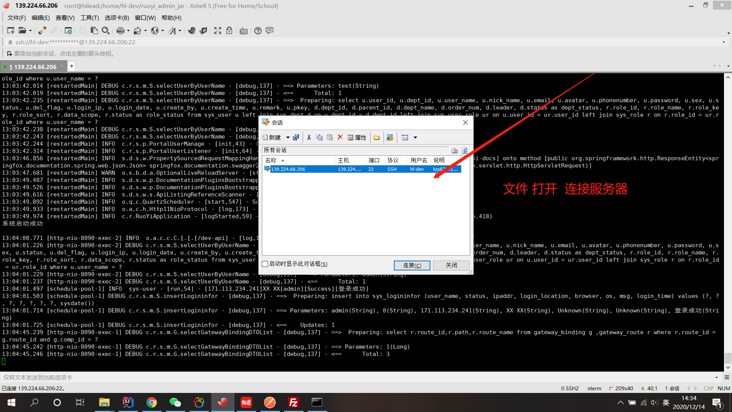
Task: Click the Open session folder icon in main toolbar
Action: [x=22, y=30]
